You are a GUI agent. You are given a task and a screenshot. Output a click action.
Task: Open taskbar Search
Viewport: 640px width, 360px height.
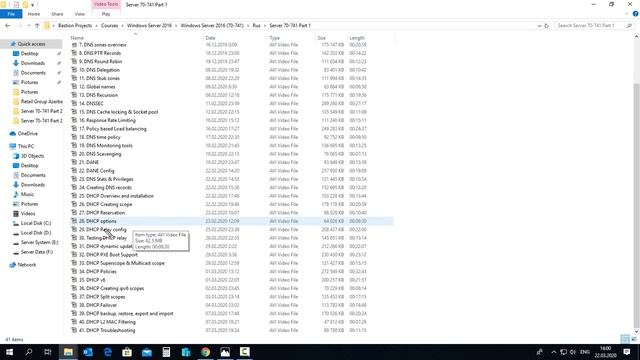point(29,352)
